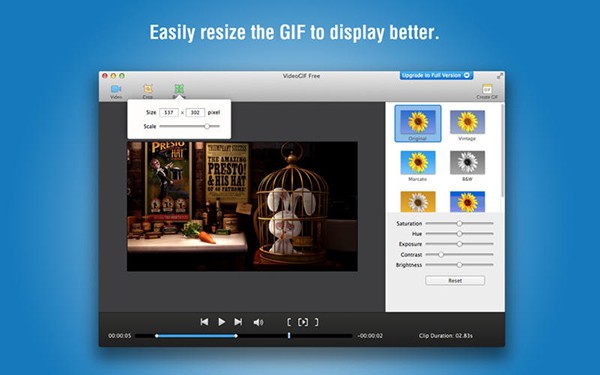The width and height of the screenshot is (600, 375).
Task: Skip to next frame button
Action: (238, 322)
